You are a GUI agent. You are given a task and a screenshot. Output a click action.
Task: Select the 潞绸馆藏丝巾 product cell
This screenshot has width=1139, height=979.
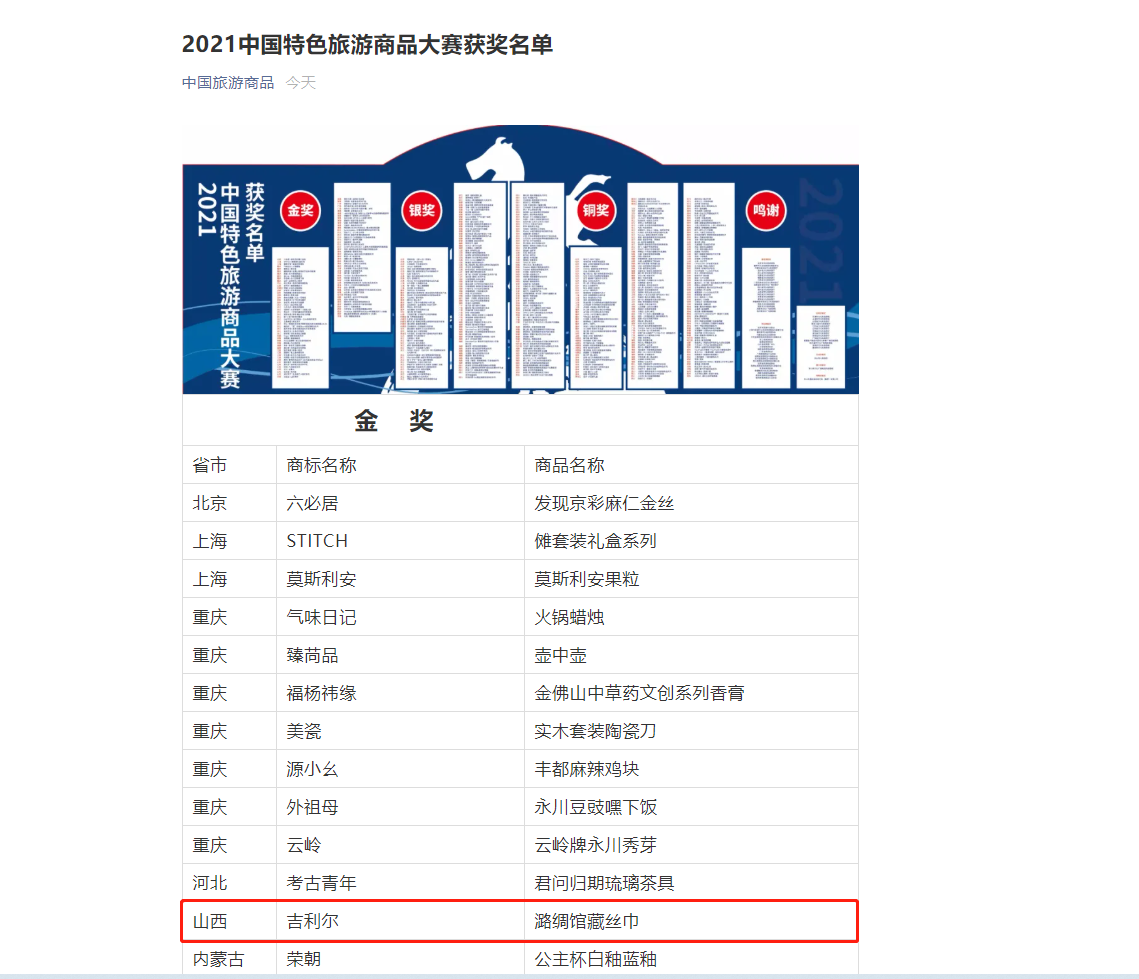(691, 921)
